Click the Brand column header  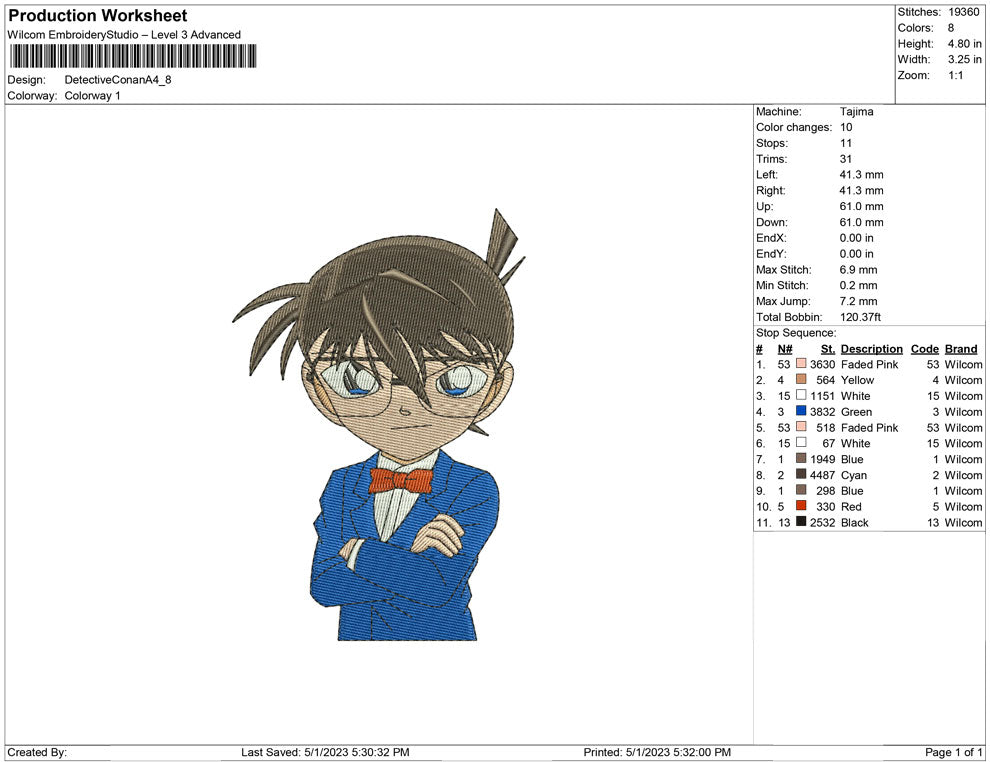(x=961, y=348)
